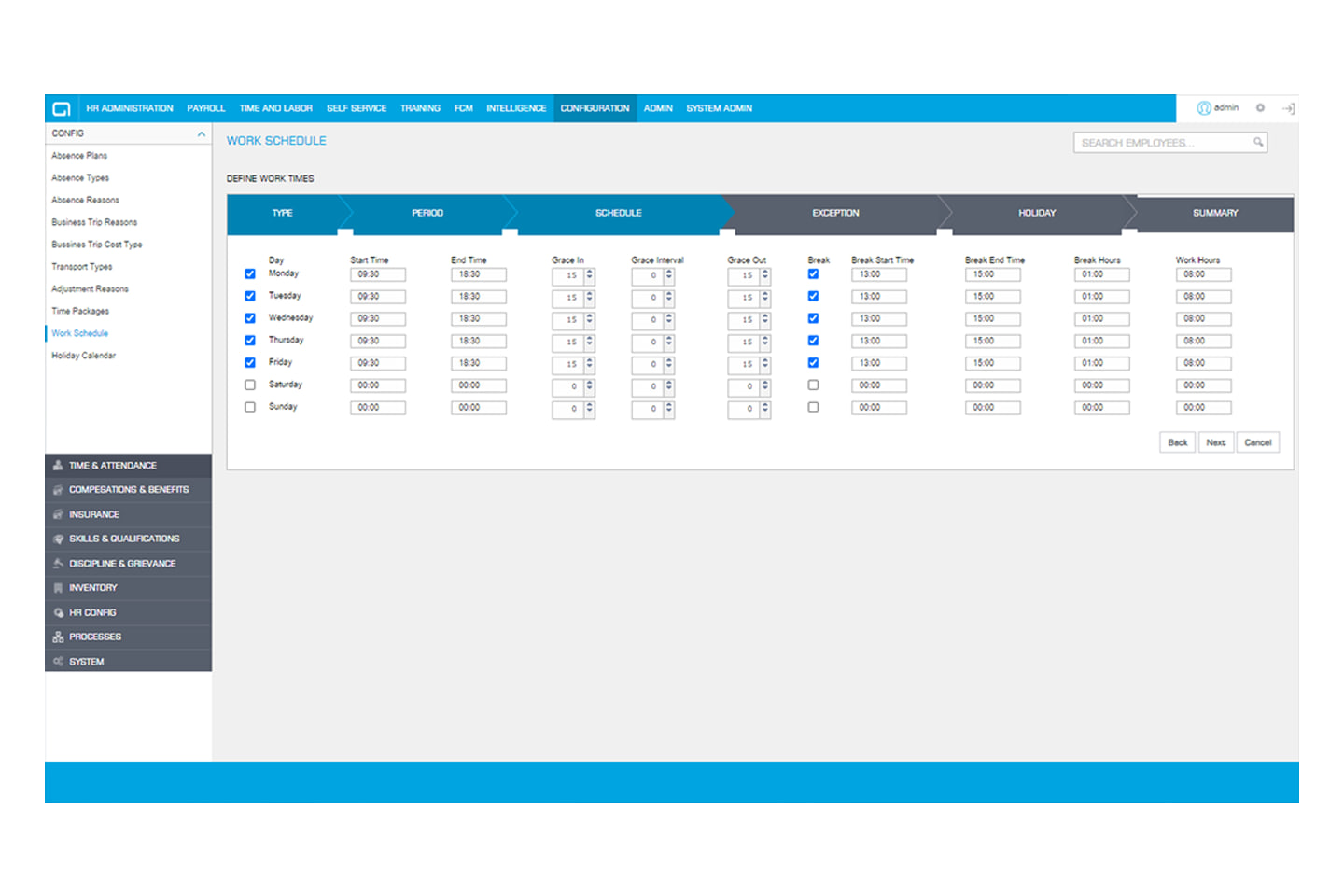Open the Payroll menu
Viewport: 1344px width, 896px height.
pos(206,108)
